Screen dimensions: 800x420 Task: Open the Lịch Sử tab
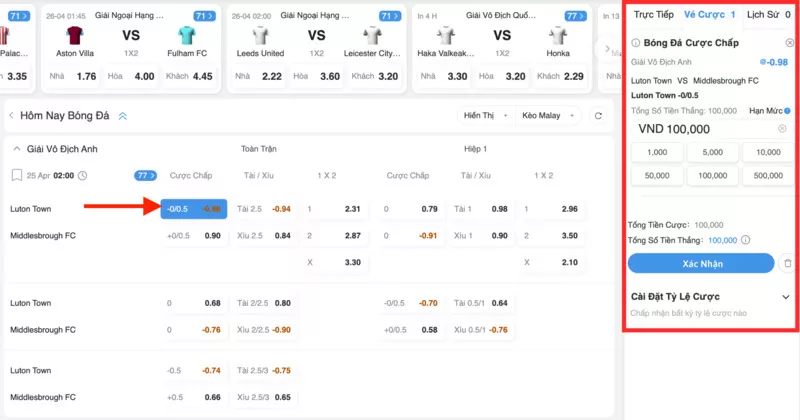769,15
